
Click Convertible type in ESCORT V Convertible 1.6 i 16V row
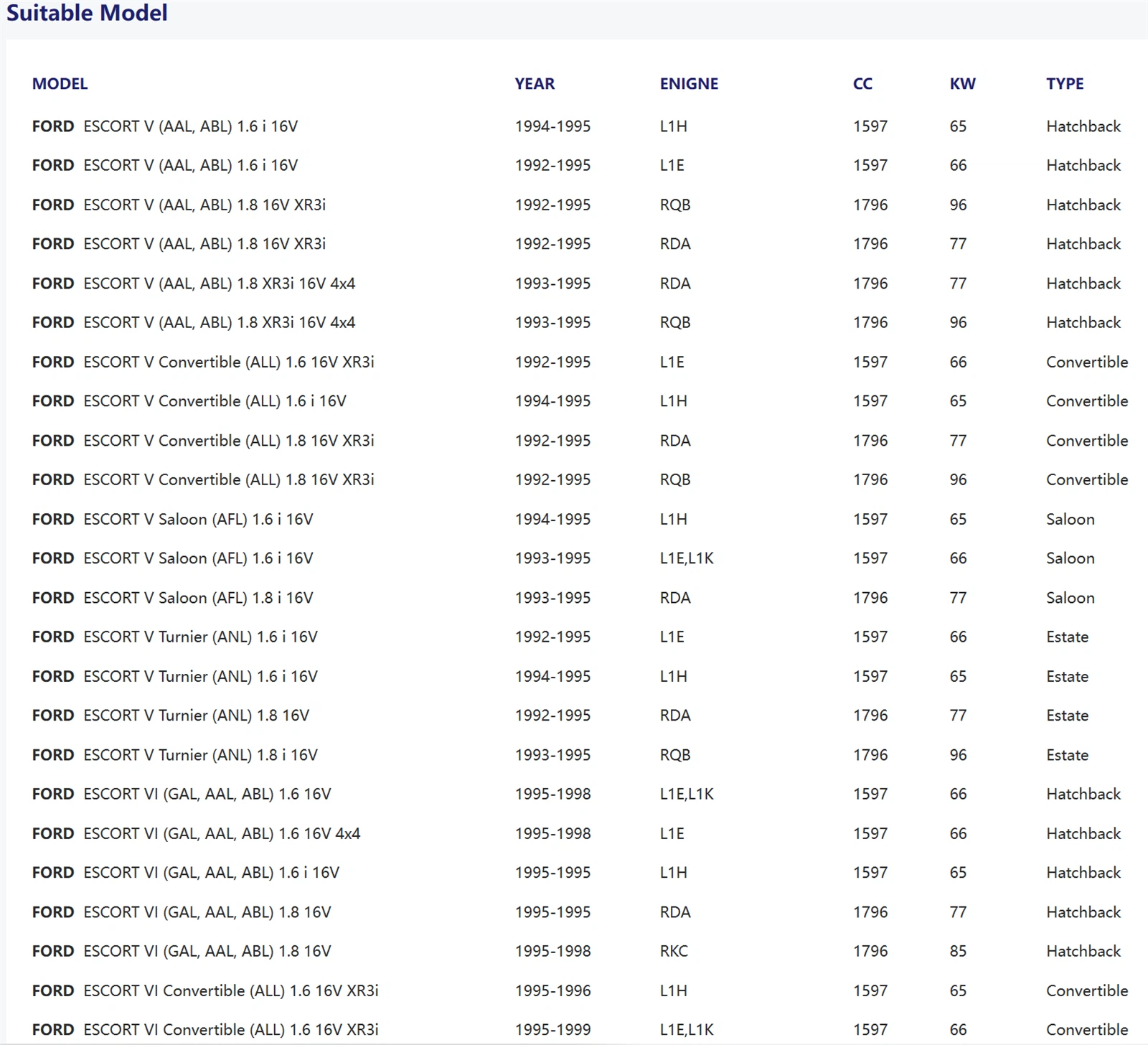click(x=1087, y=401)
